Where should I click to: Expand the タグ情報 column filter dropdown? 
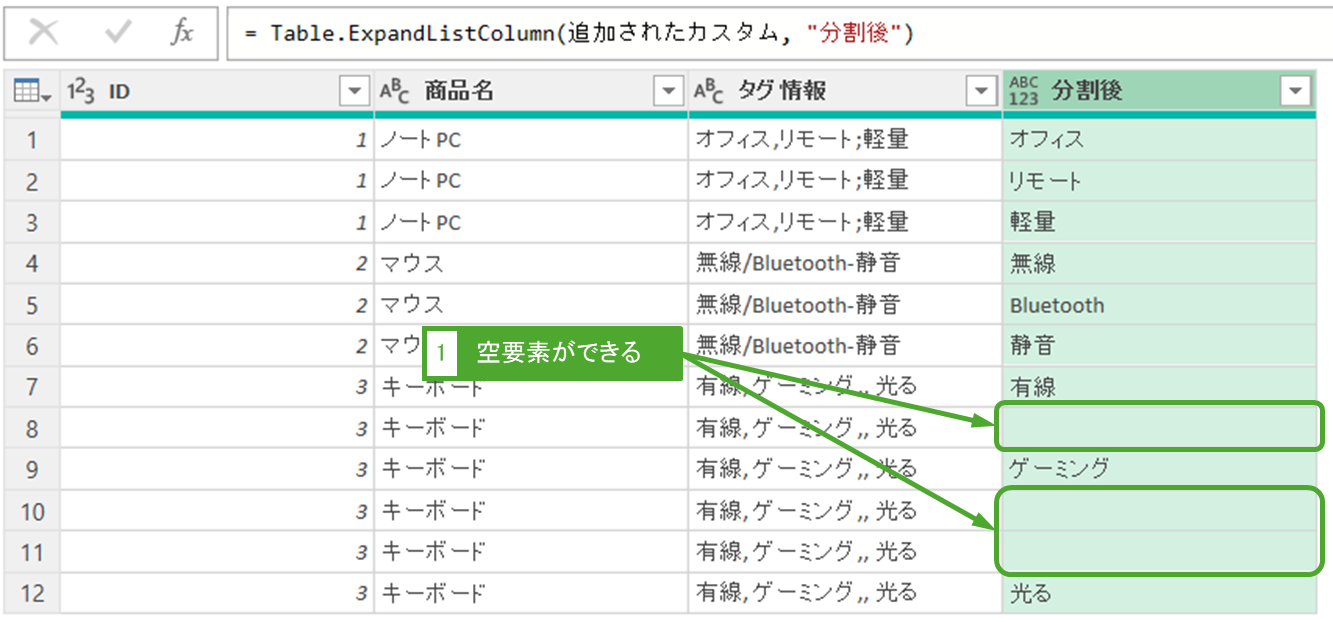(x=982, y=92)
